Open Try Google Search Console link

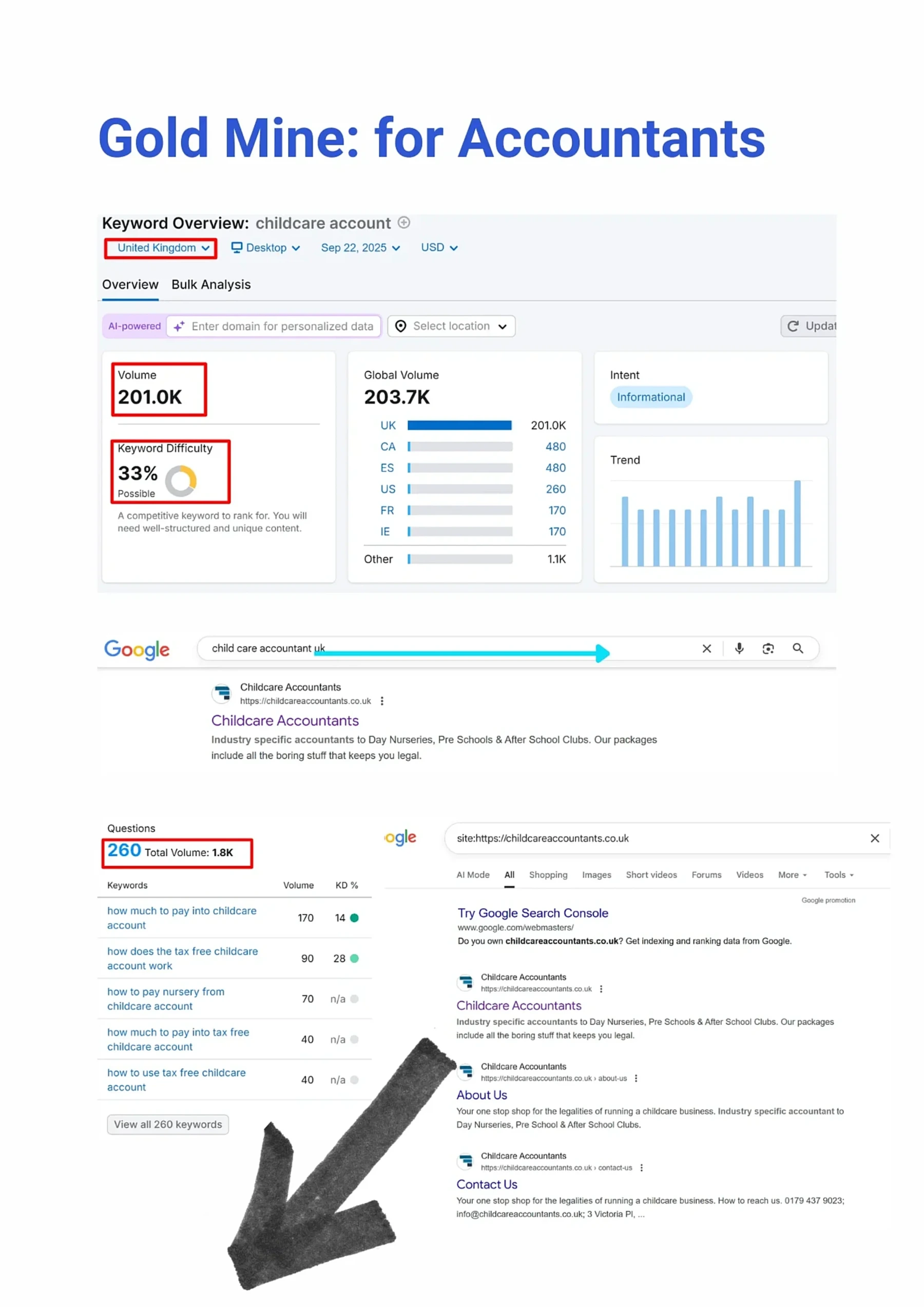click(533, 913)
